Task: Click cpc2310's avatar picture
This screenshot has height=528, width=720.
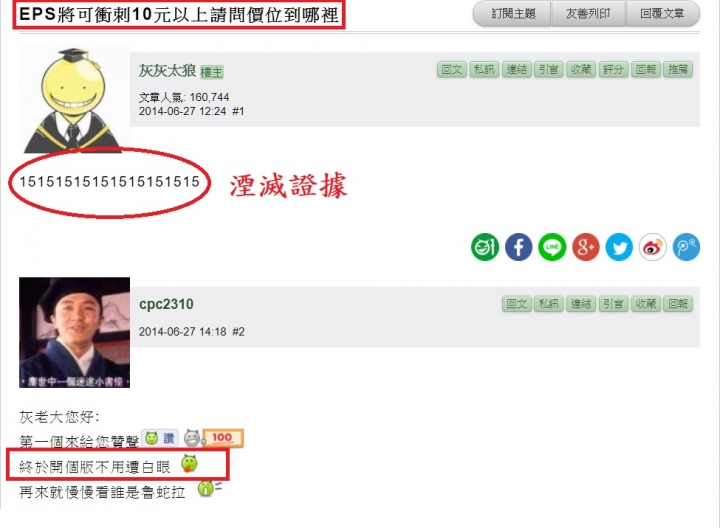Action: [x=74, y=332]
